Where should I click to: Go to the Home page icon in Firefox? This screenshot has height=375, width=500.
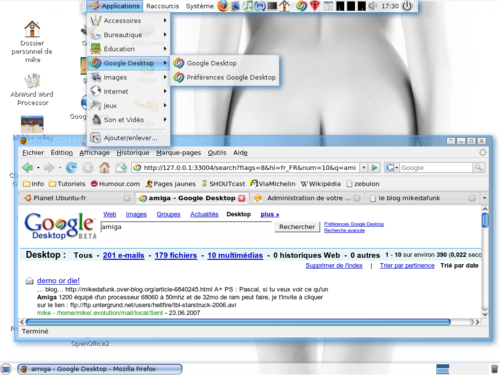[104, 167]
